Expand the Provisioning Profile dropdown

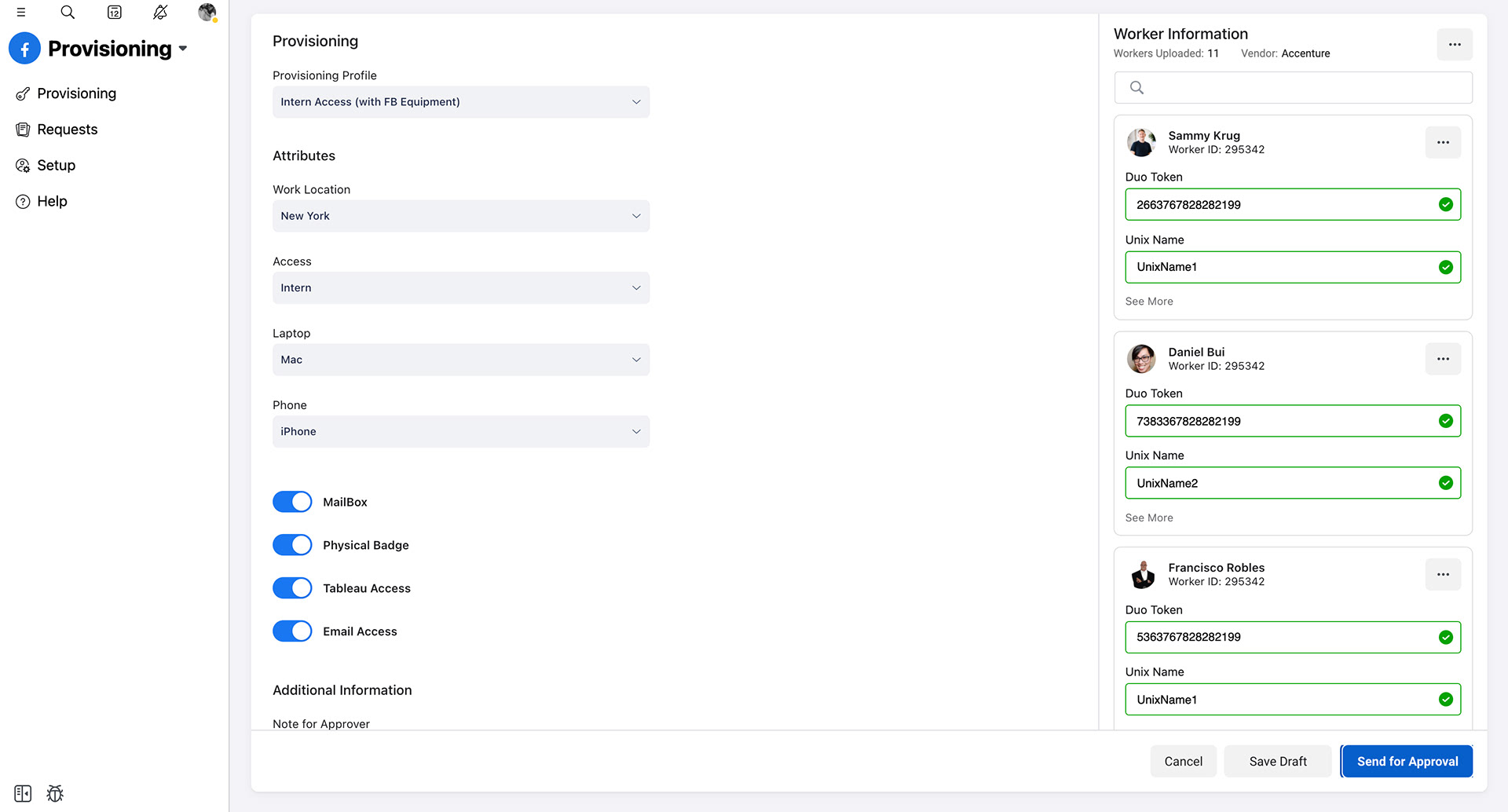pos(461,102)
